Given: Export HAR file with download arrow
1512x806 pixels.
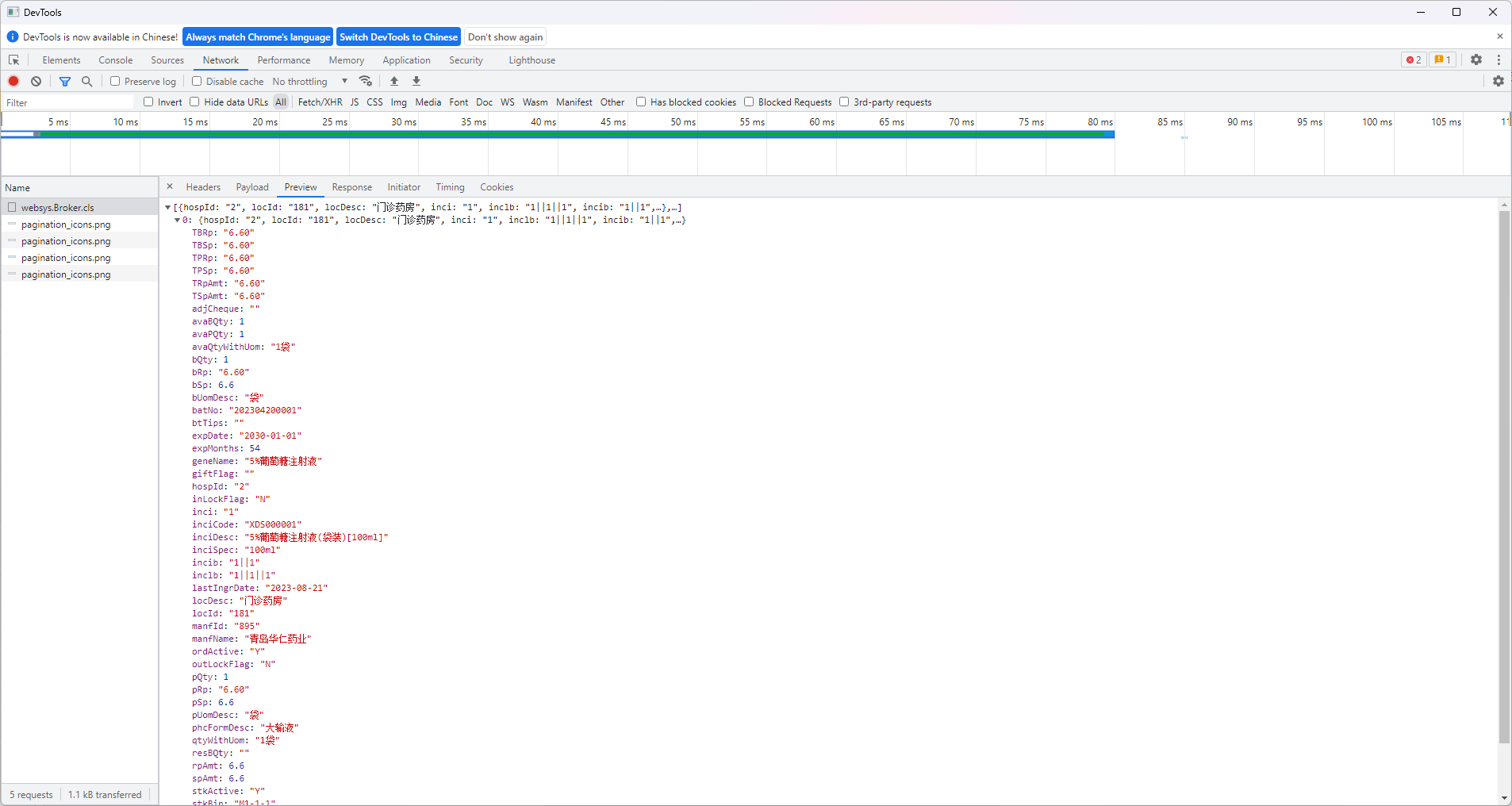Looking at the screenshot, I should pos(416,81).
